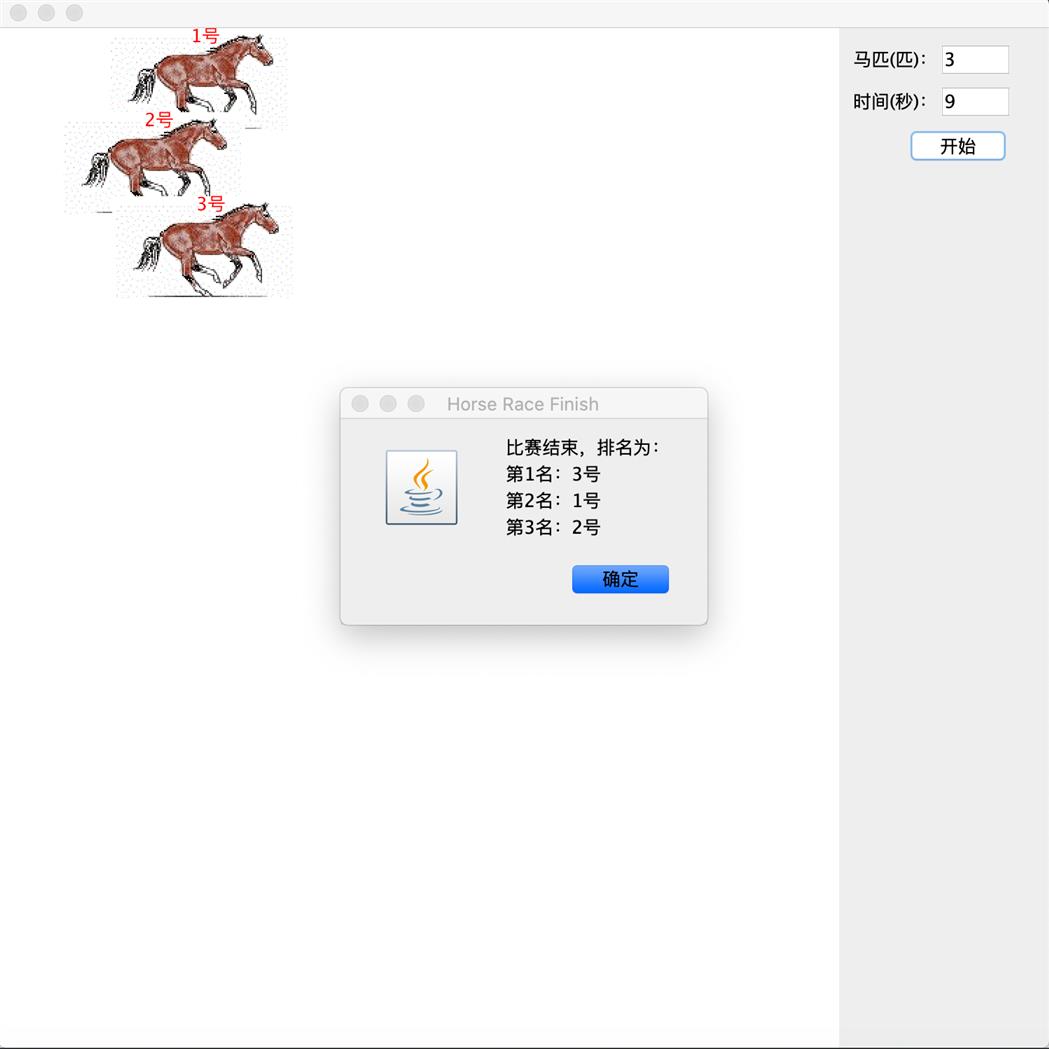Close the main horse race window
Screen dimensions: 1049x1049
click(x=19, y=13)
